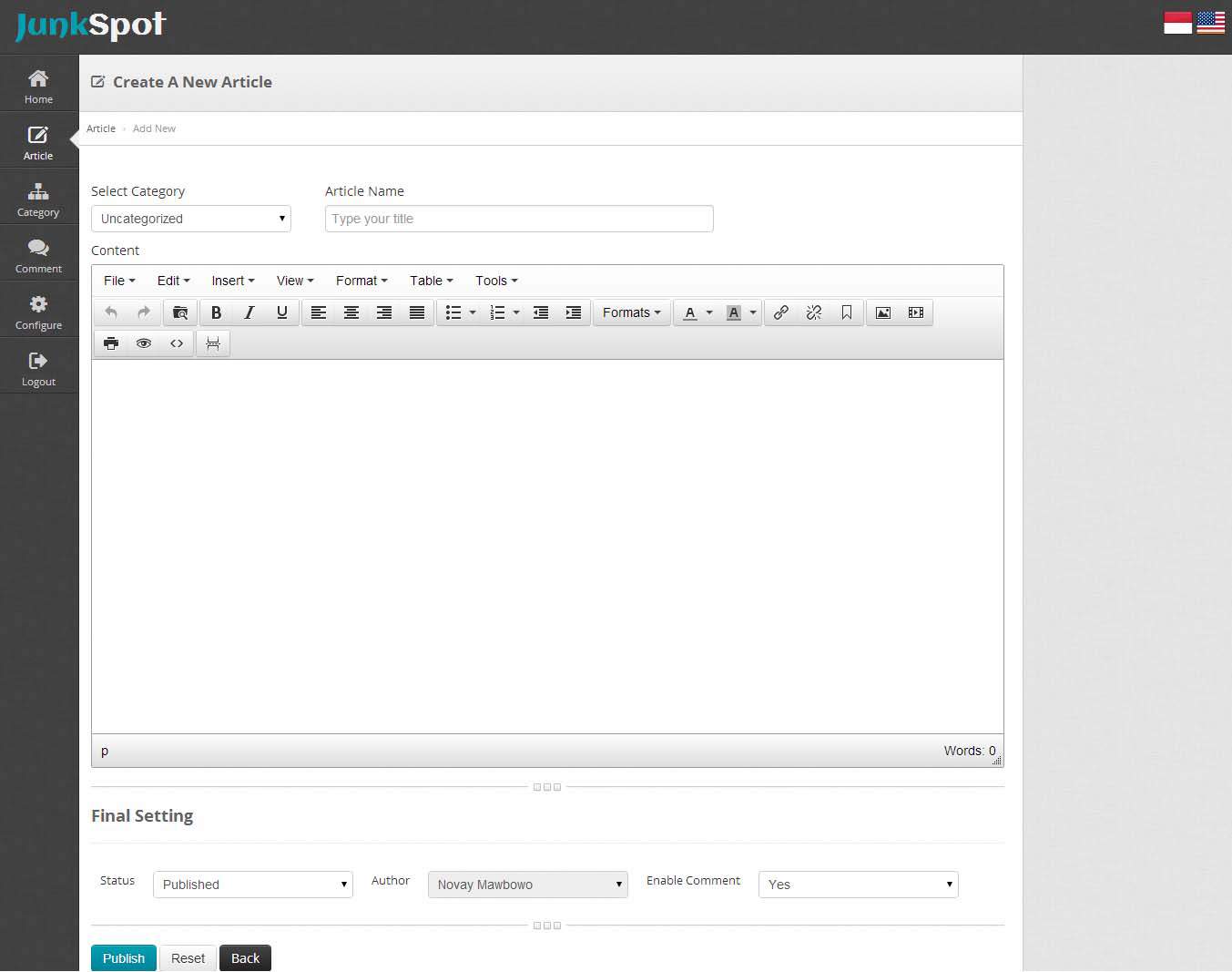This screenshot has width=1232, height=972.
Task: Open source code view icon
Action: point(177,343)
